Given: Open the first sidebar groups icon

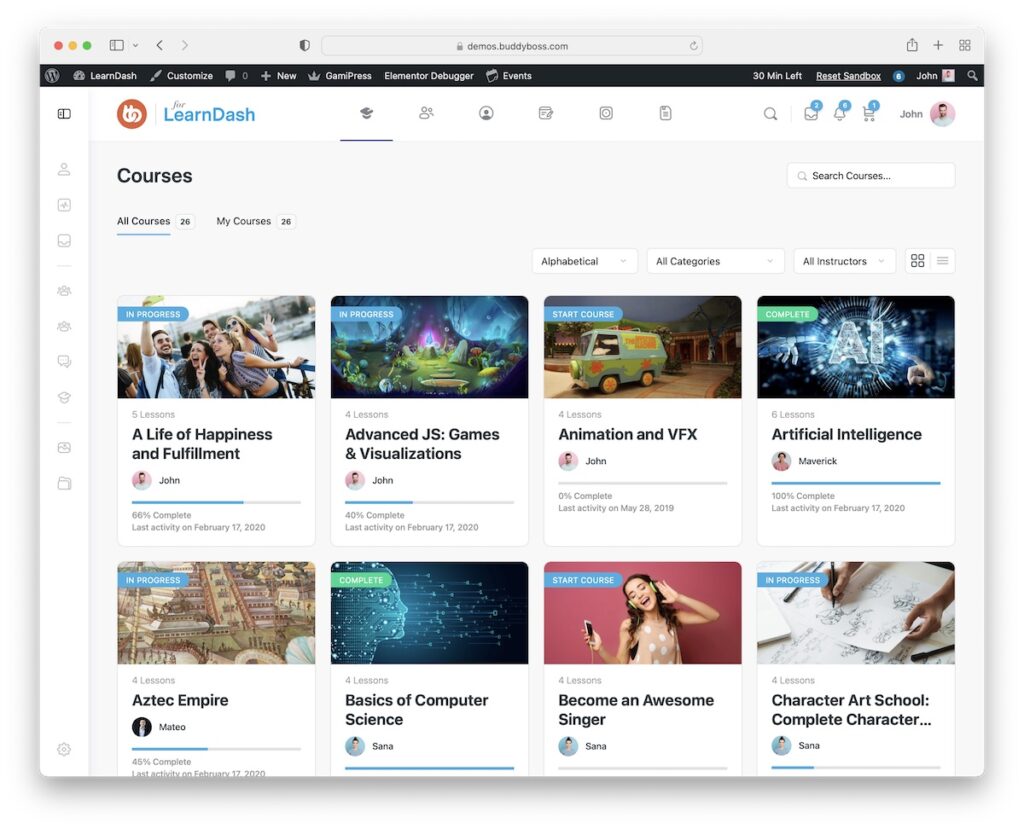Looking at the screenshot, I should click(x=64, y=291).
